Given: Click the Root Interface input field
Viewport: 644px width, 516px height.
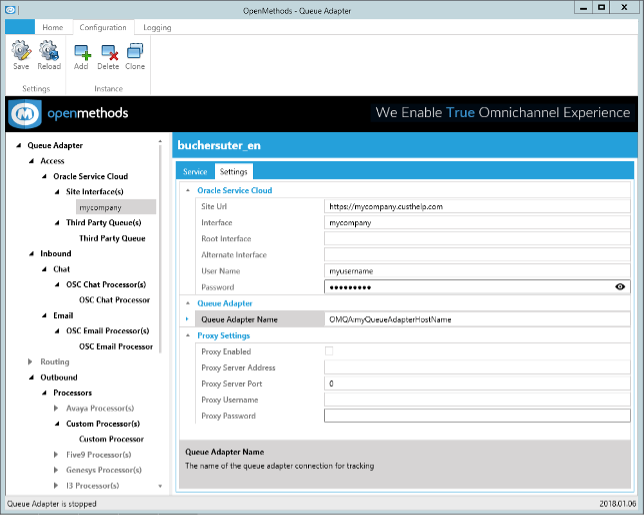Looking at the screenshot, I should tap(477, 239).
